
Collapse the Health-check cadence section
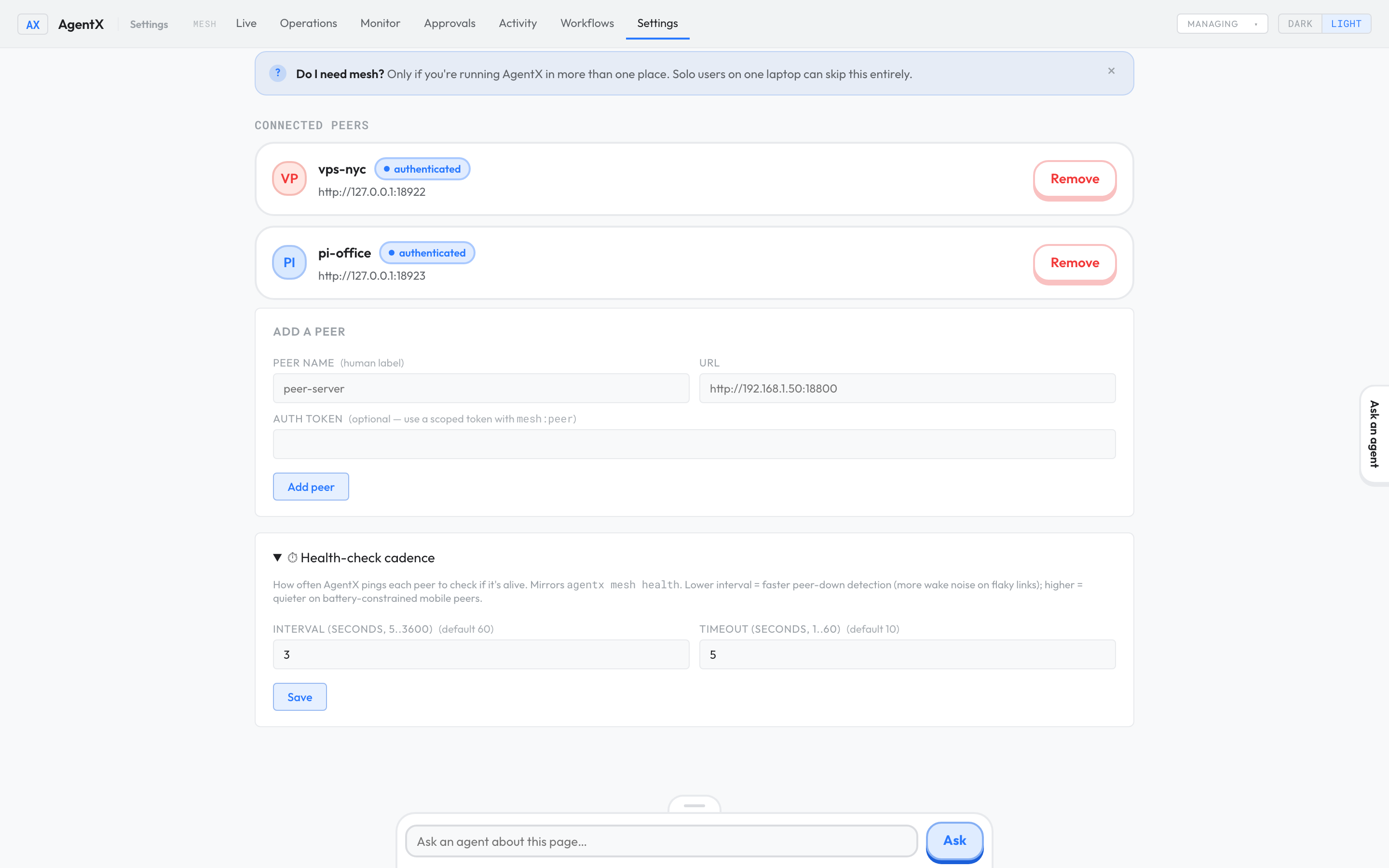[277, 557]
